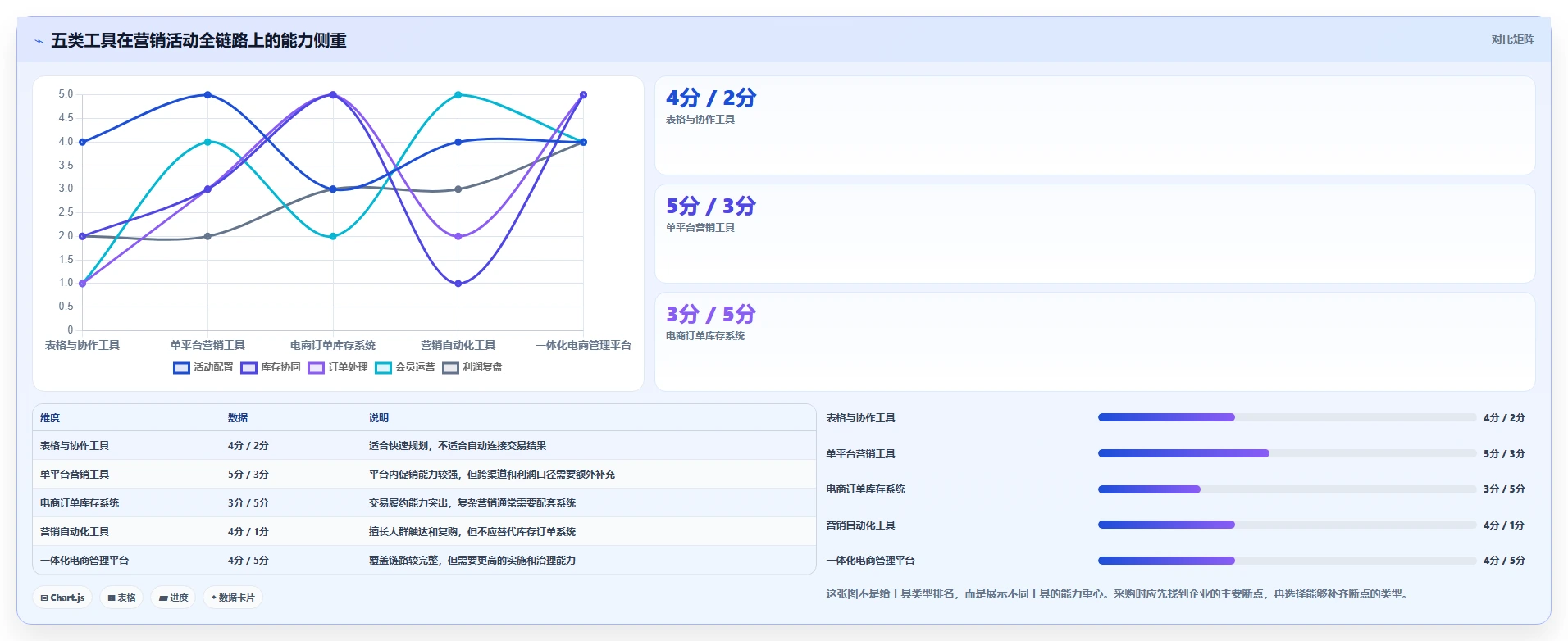Toggle the 利润复盘 legend series

coord(472,367)
